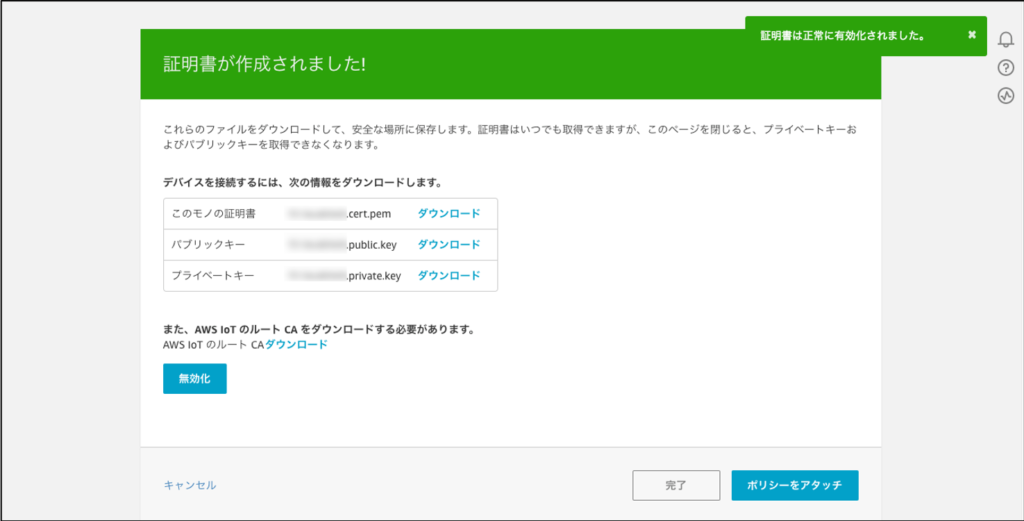The width and height of the screenshot is (1024, 521).
Task: Download the cert.pem certificate file
Action: 448,213
